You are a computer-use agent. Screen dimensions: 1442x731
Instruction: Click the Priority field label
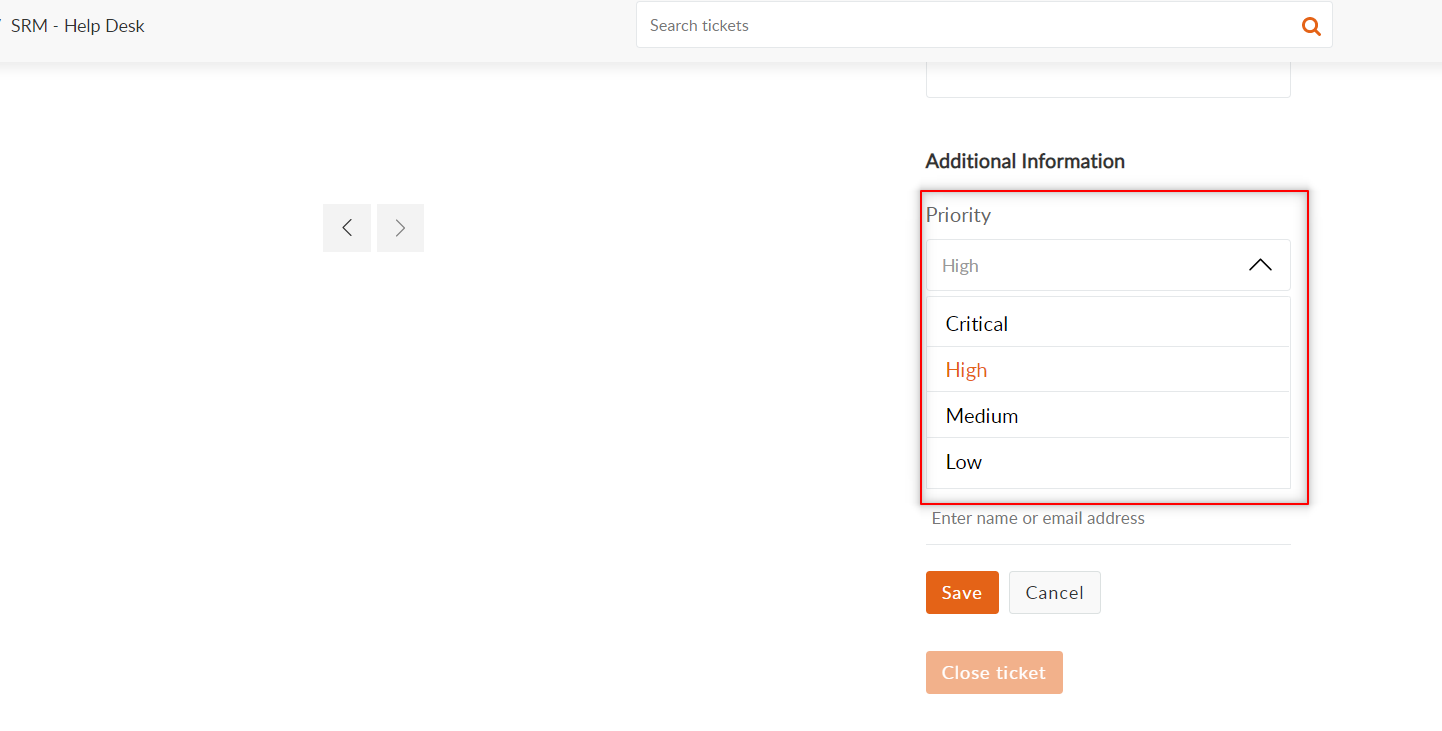(x=958, y=215)
